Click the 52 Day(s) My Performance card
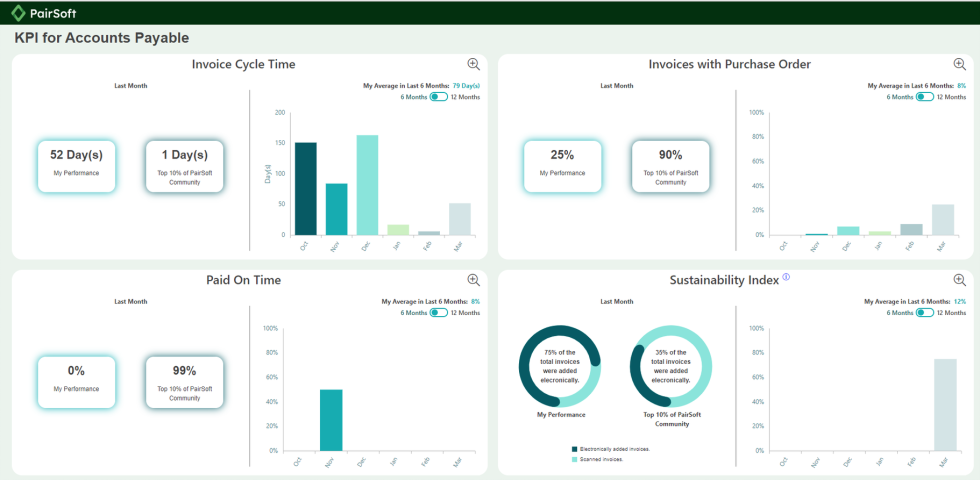Viewport: 980px width, 480px height. [x=76, y=164]
